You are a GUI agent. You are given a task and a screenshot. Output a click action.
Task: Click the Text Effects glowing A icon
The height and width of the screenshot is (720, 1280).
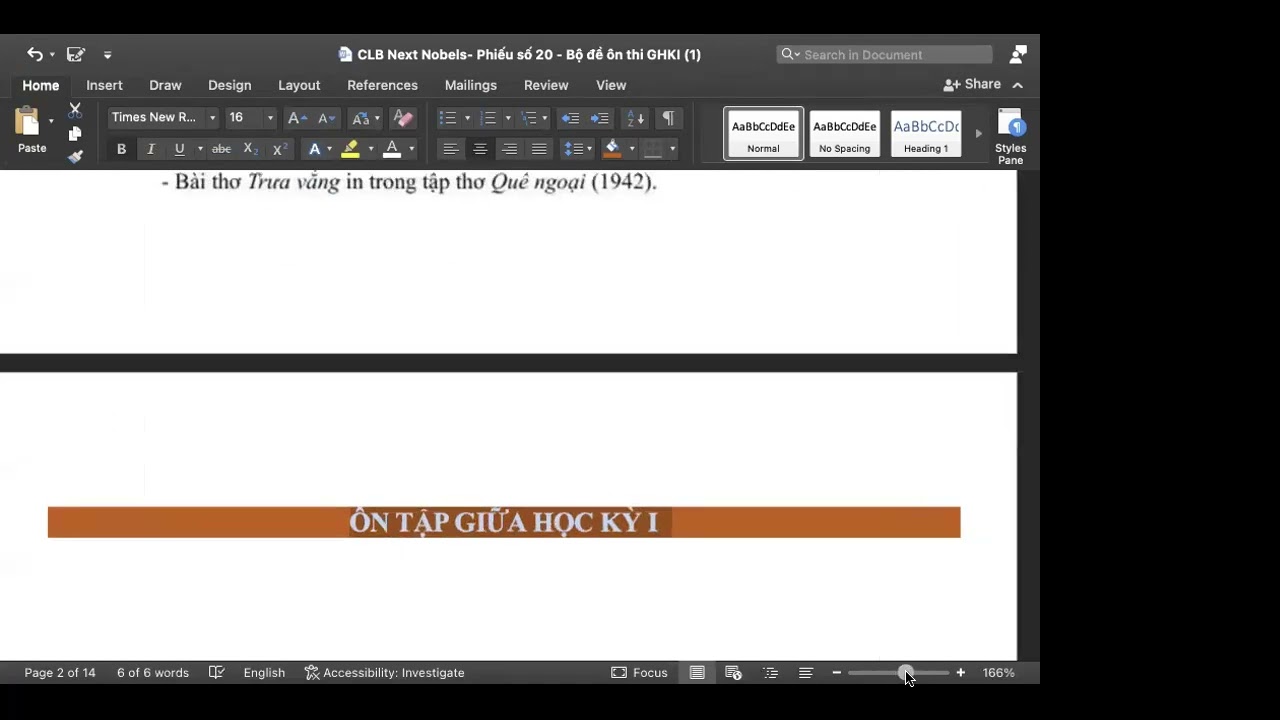[314, 149]
